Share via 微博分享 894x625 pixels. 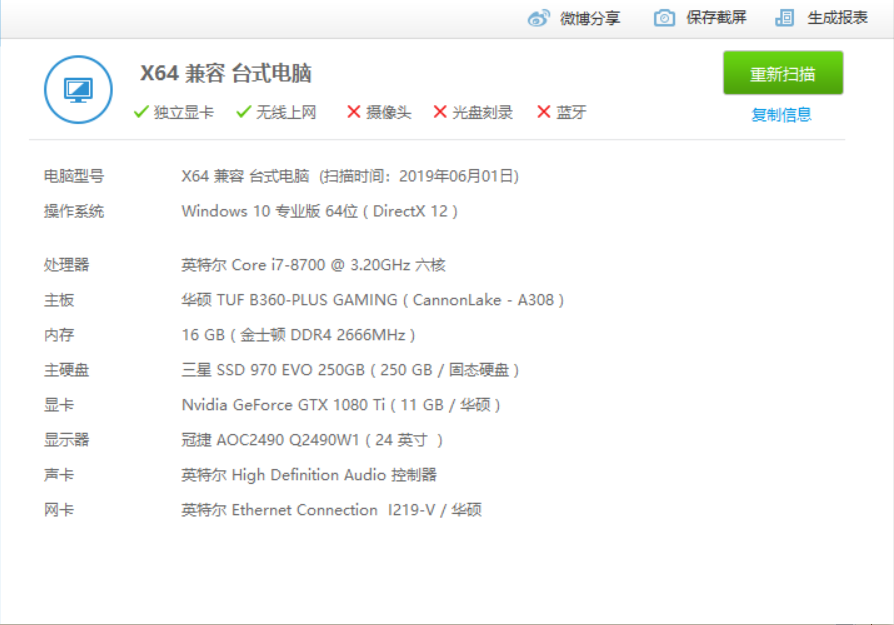590,18
